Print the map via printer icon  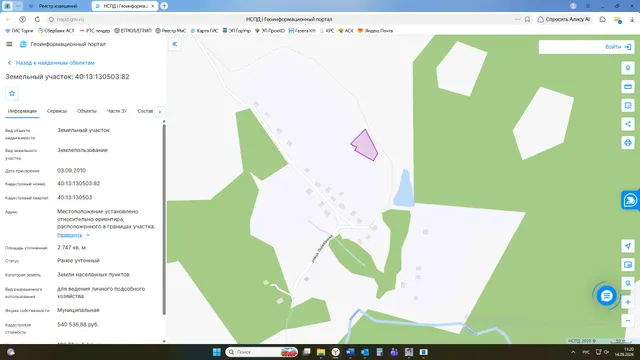(628, 143)
